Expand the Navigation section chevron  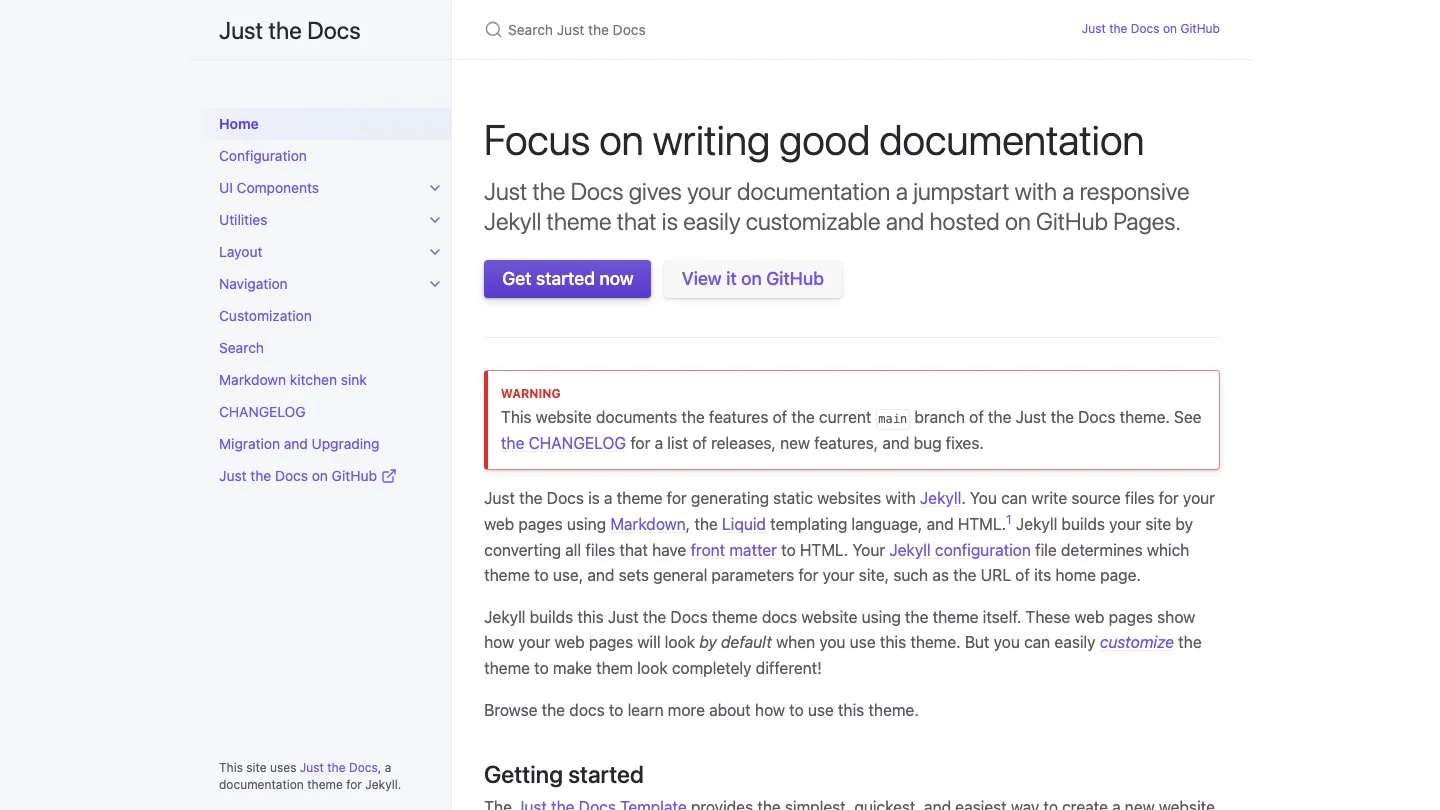tap(435, 284)
